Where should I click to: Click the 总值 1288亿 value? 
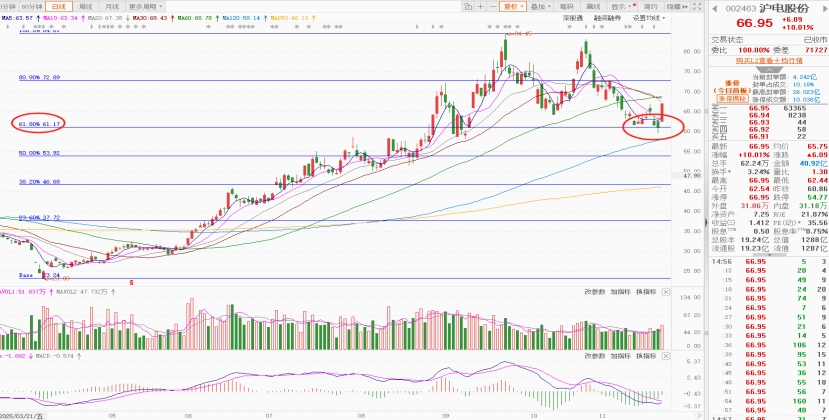point(816,241)
